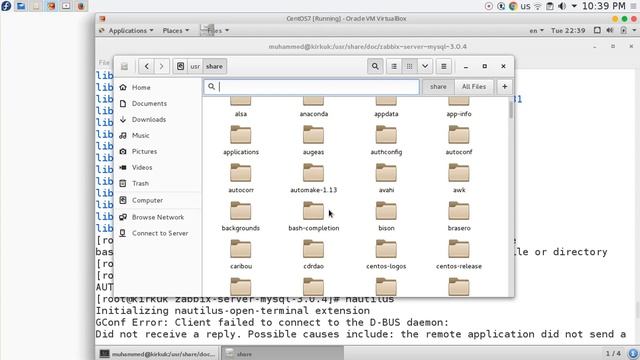Select the bash-completion folder
The height and width of the screenshot is (360, 640).
pos(313,216)
